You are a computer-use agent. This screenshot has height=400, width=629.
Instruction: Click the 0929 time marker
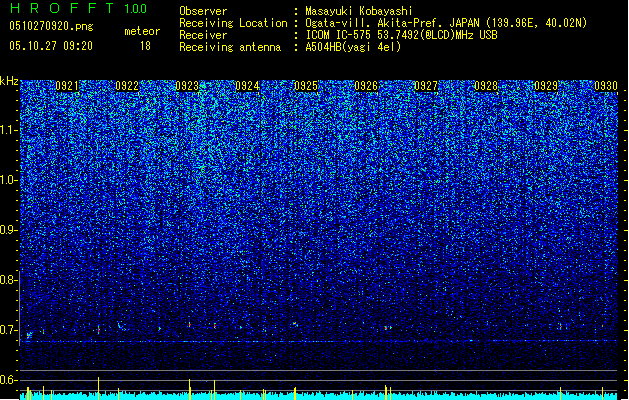(x=546, y=86)
